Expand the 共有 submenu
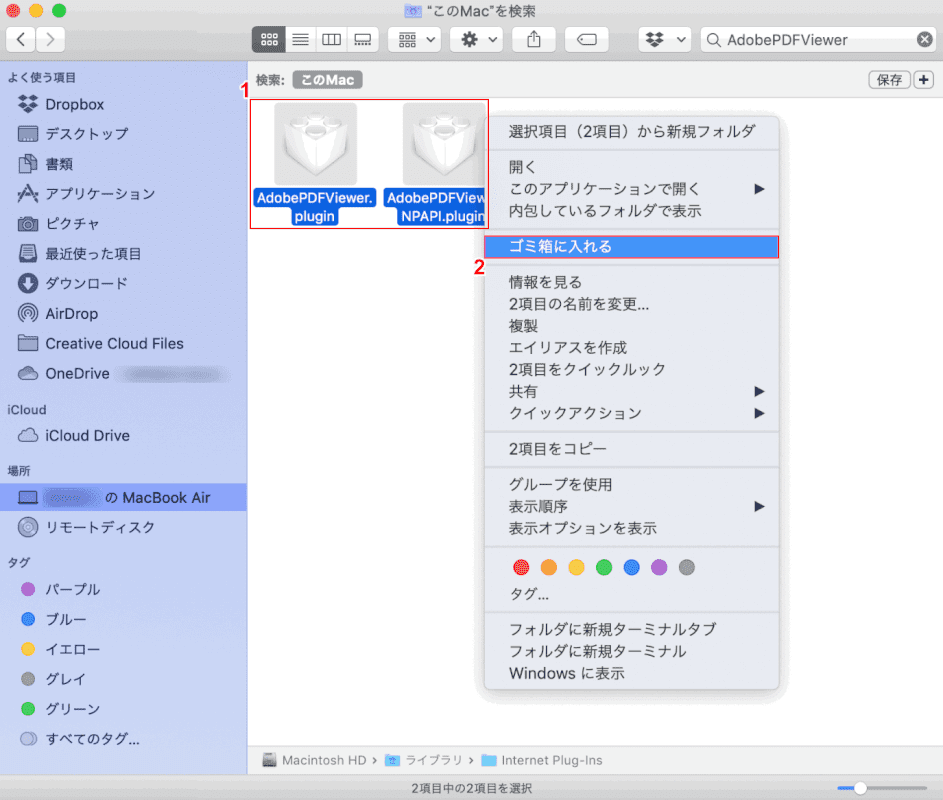This screenshot has width=943, height=800. coord(631,392)
